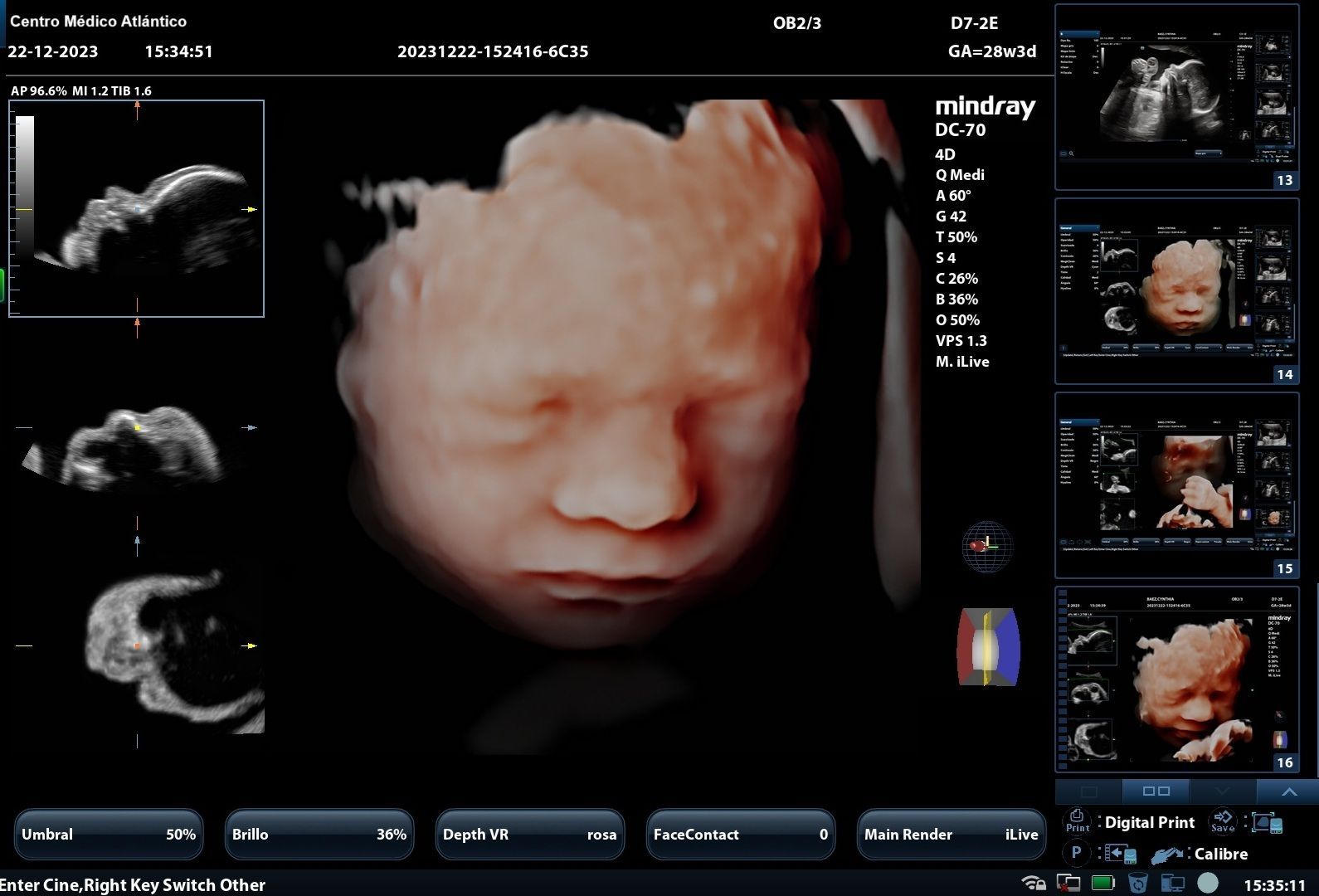Click the acquisition time 15:34:51
Screen dimensions: 1319x896
tap(178, 51)
